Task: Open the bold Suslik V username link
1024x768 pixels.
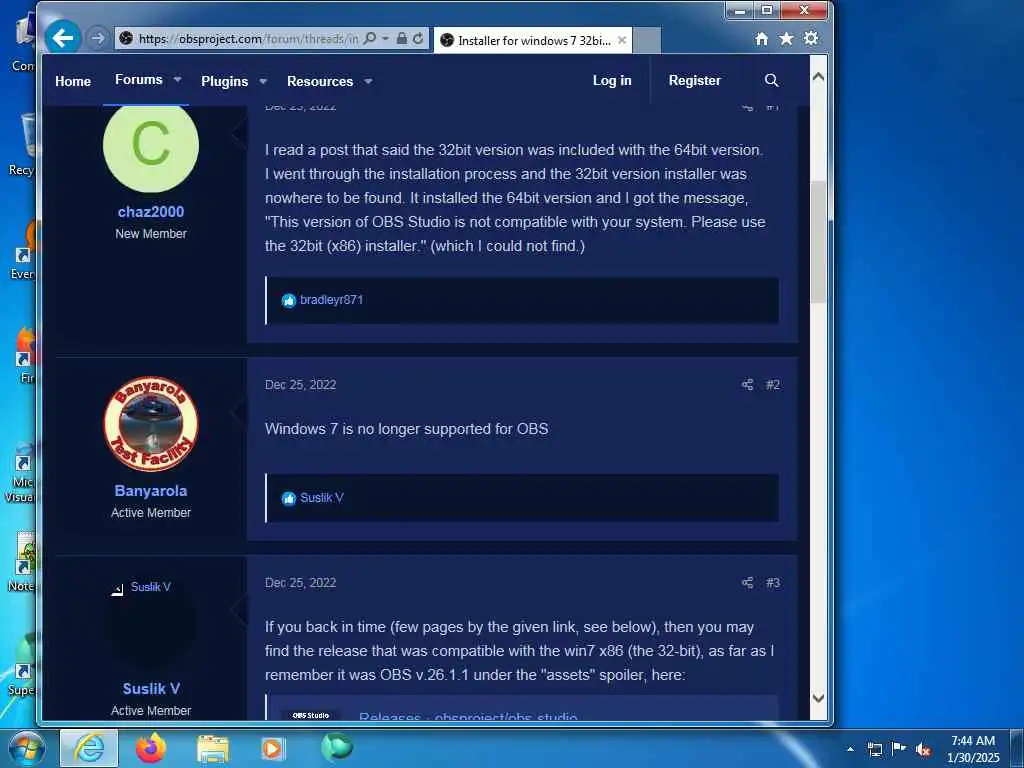Action: [151, 688]
